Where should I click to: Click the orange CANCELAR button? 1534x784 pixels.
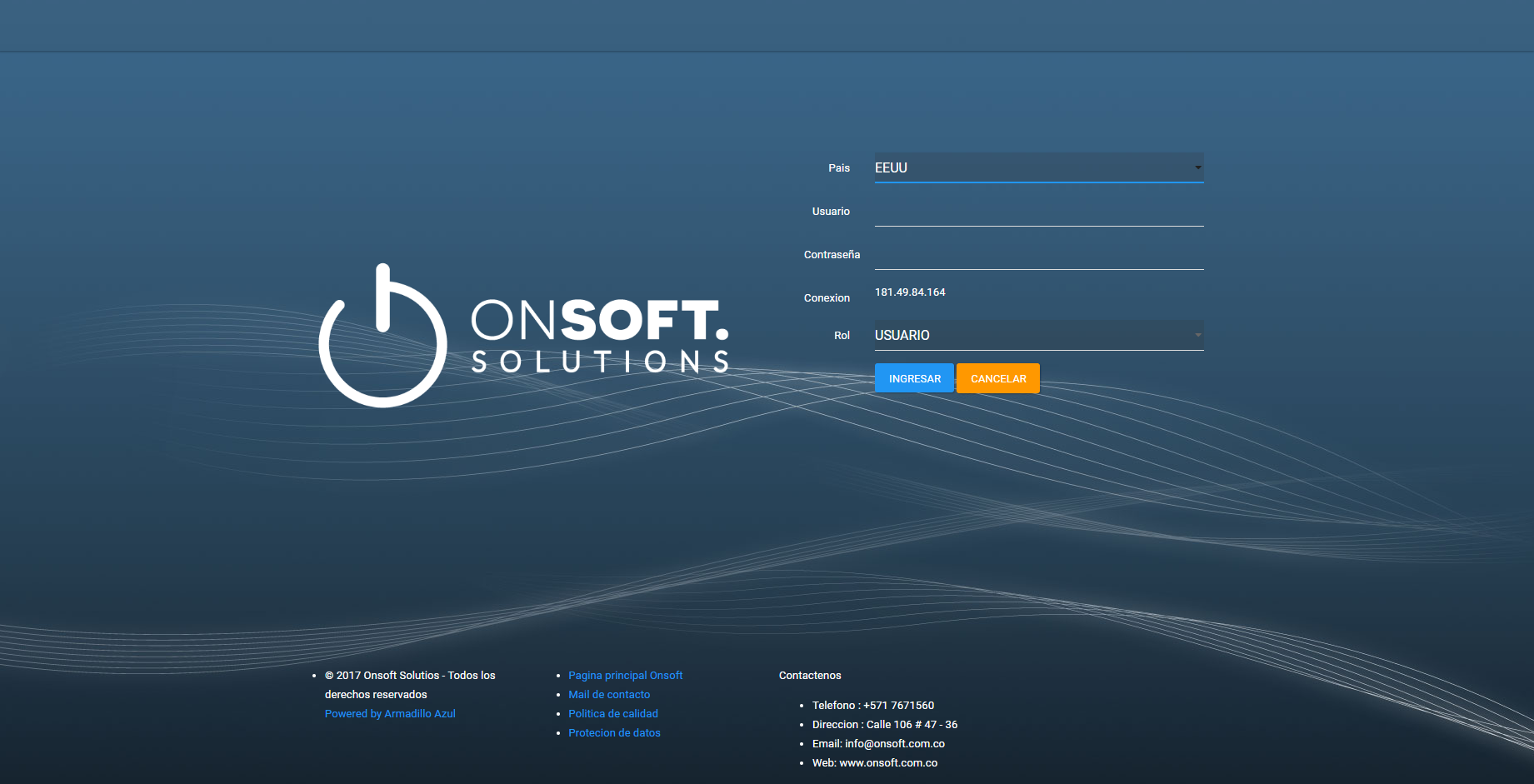pos(998,378)
